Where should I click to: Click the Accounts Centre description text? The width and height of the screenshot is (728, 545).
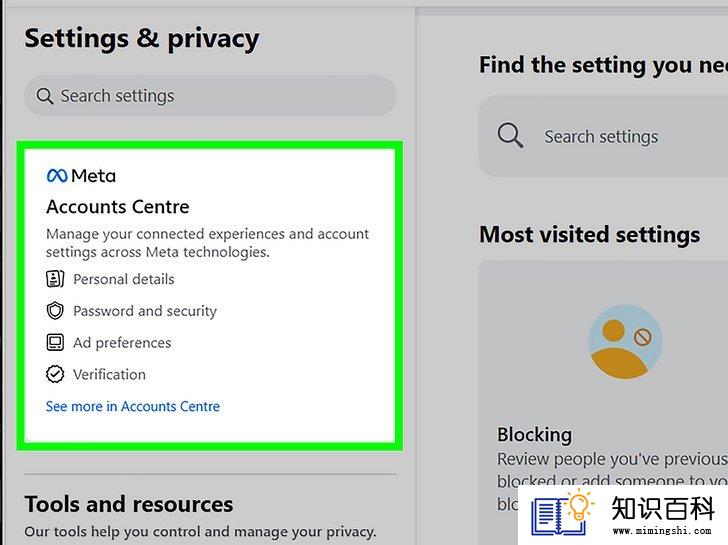coord(207,243)
